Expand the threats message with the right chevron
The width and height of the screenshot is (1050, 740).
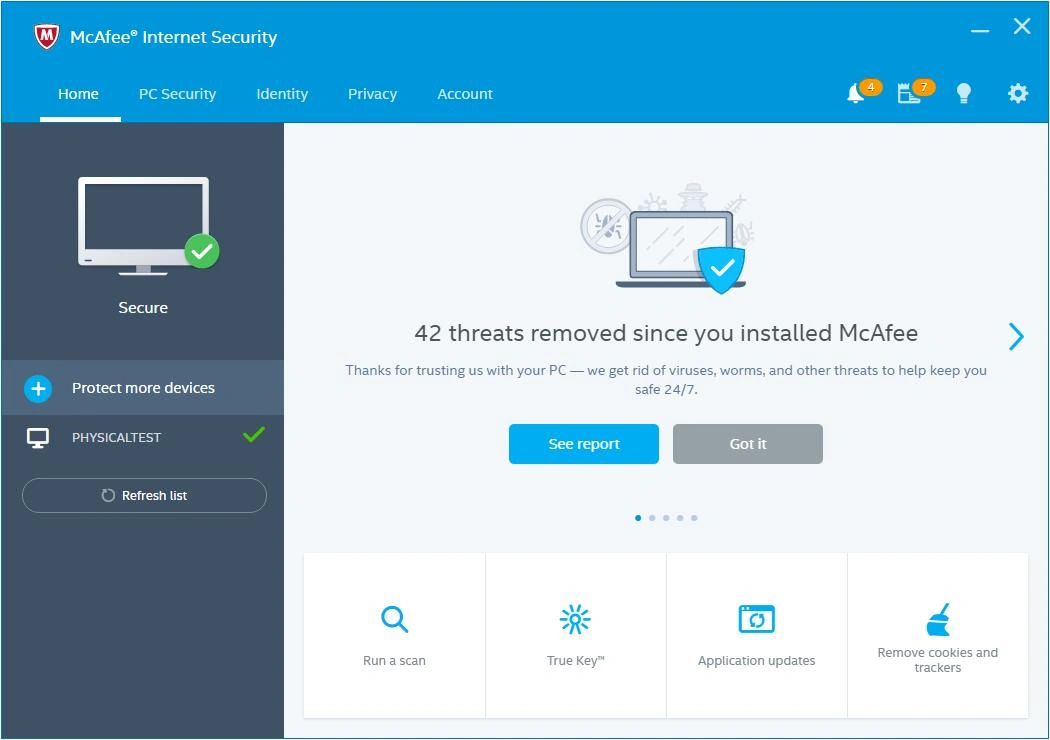(x=1016, y=337)
